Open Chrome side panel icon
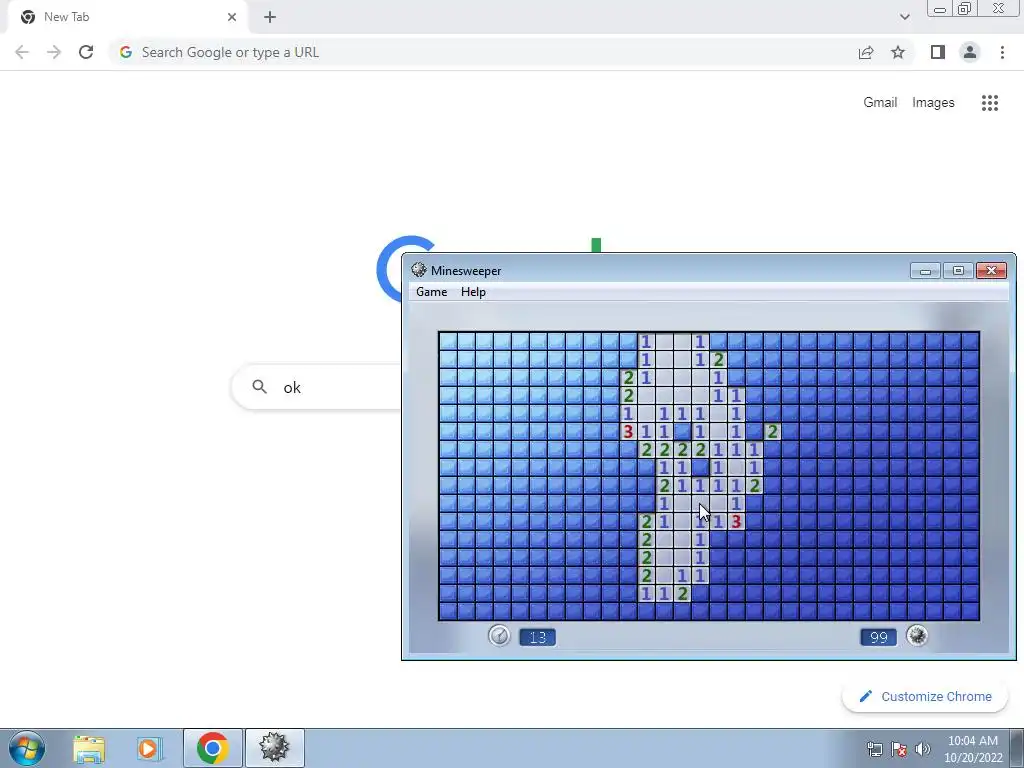The height and width of the screenshot is (768, 1024). tap(938, 52)
